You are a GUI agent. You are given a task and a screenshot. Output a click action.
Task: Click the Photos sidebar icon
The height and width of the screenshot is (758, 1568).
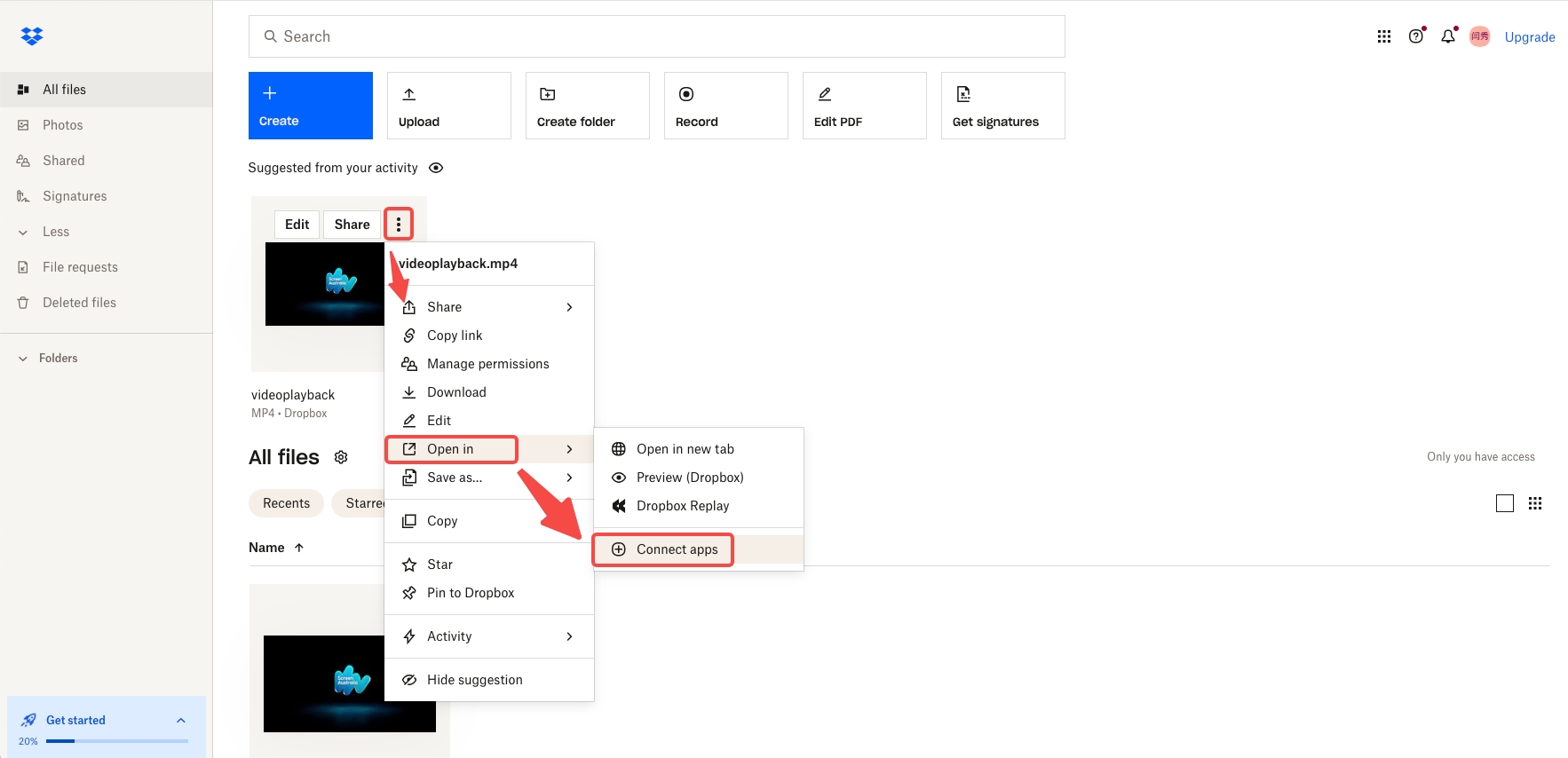[23, 125]
